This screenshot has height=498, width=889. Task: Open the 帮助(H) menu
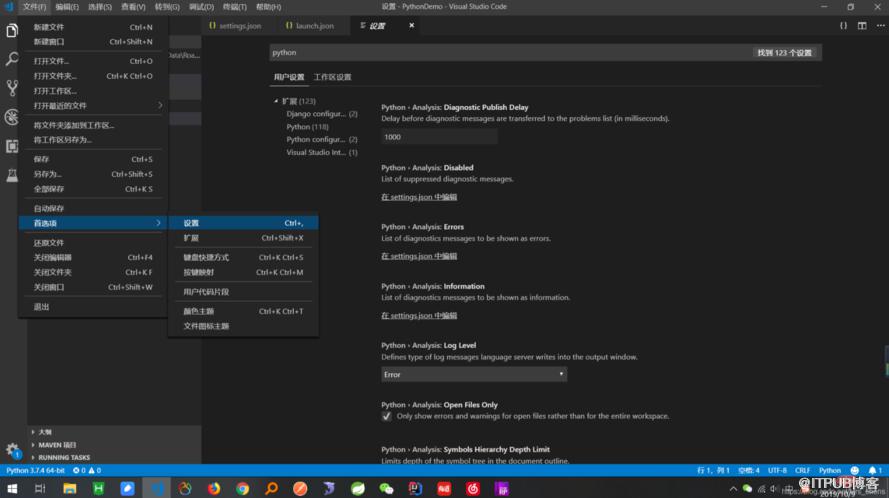(x=268, y=7)
